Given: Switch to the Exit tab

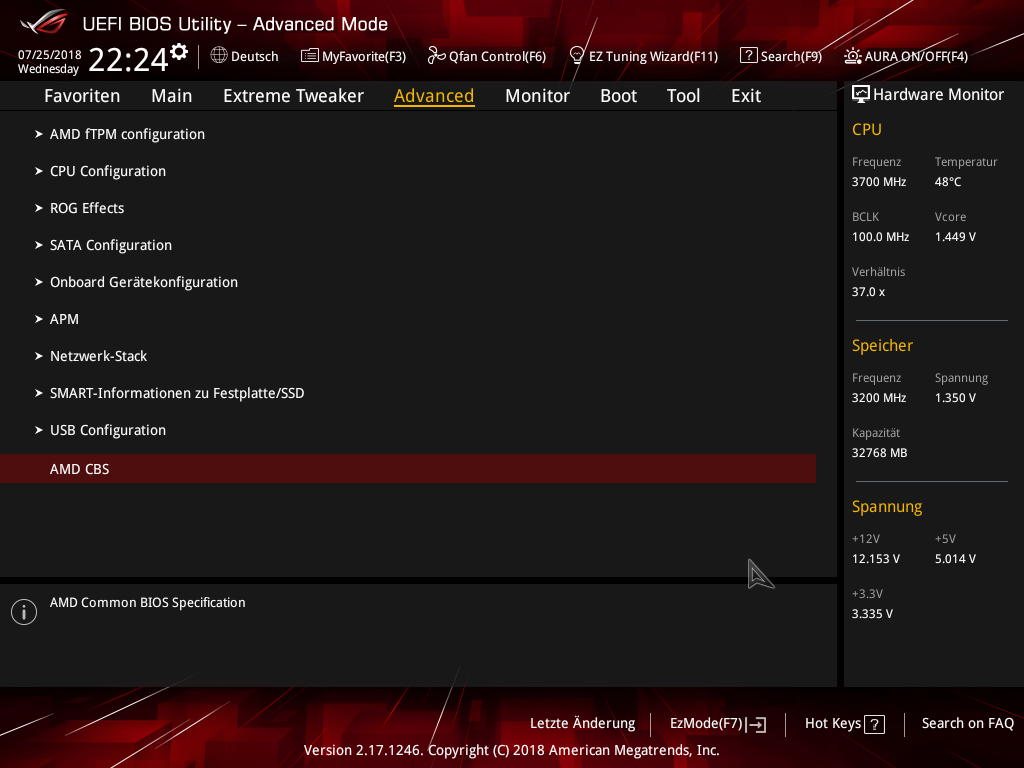Looking at the screenshot, I should [x=746, y=96].
